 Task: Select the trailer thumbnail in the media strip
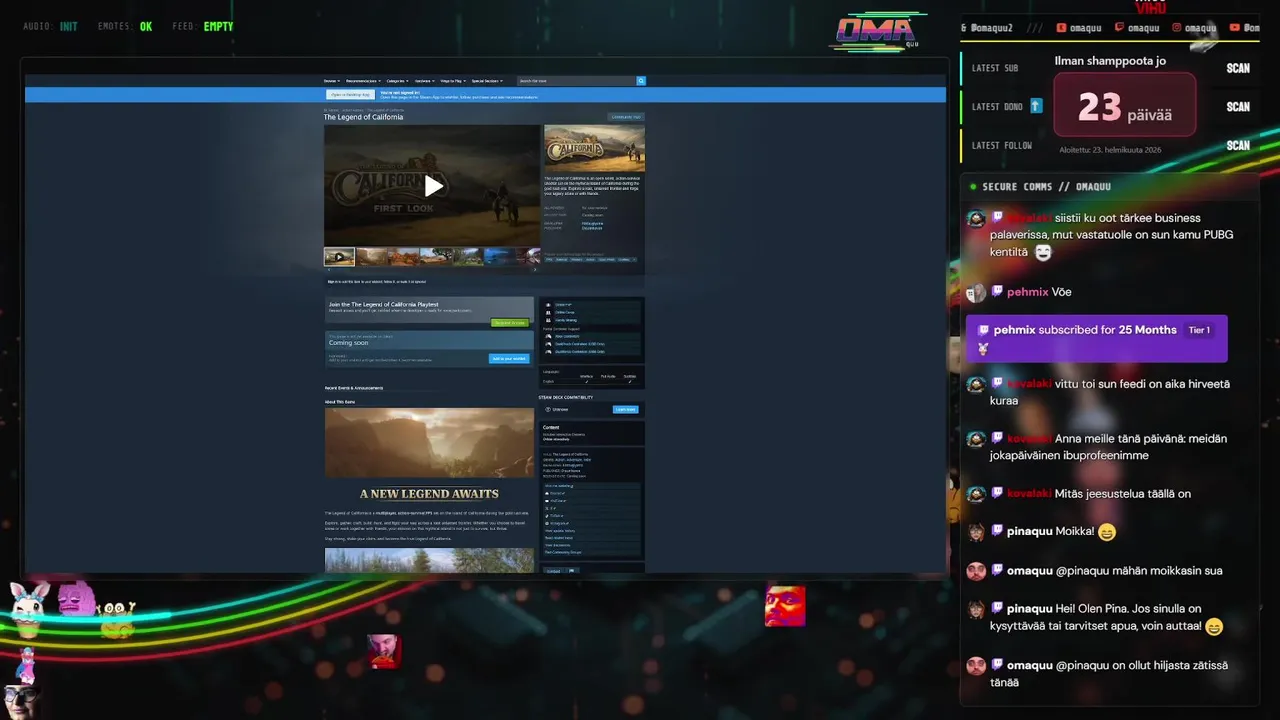click(339, 257)
